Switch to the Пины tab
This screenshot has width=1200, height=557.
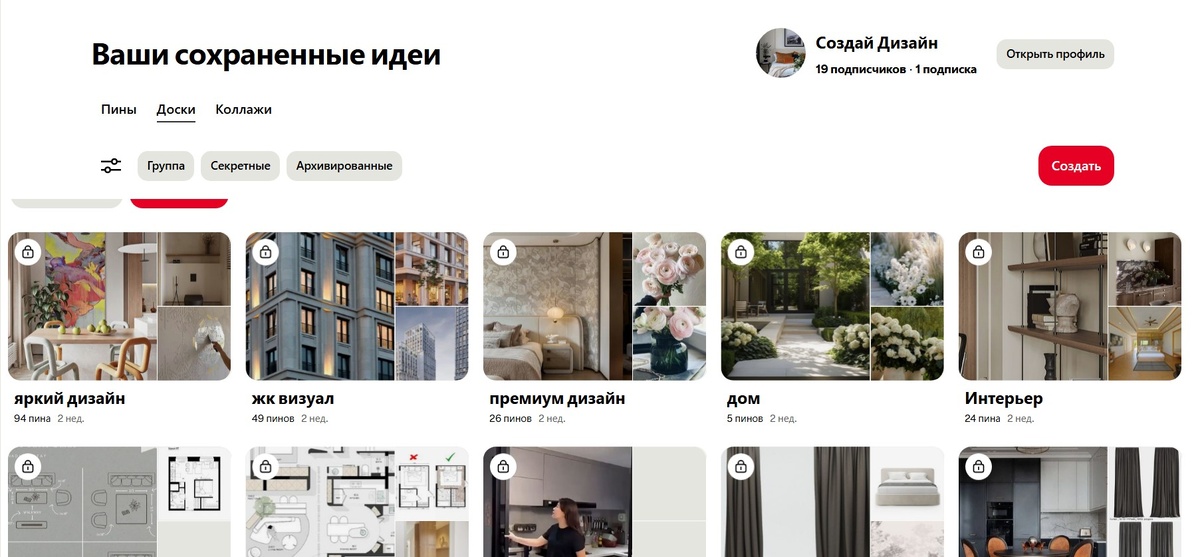pos(119,109)
